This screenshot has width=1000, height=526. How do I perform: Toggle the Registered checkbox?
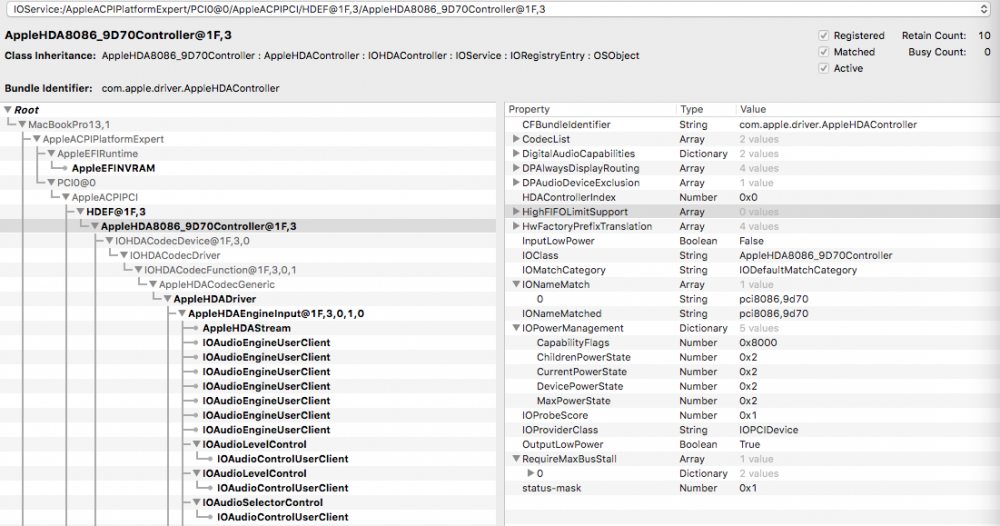823,36
